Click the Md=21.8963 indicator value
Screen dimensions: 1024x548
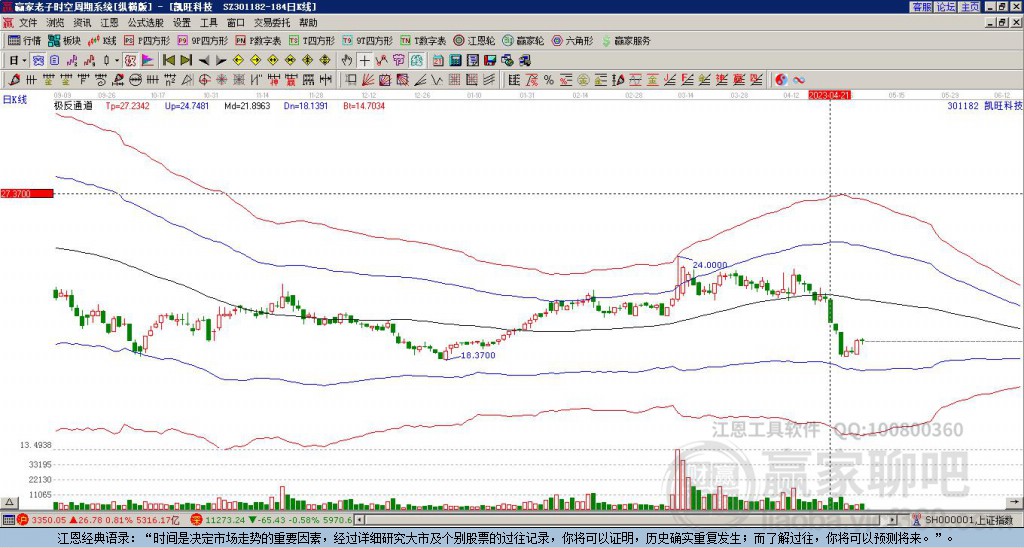click(247, 106)
